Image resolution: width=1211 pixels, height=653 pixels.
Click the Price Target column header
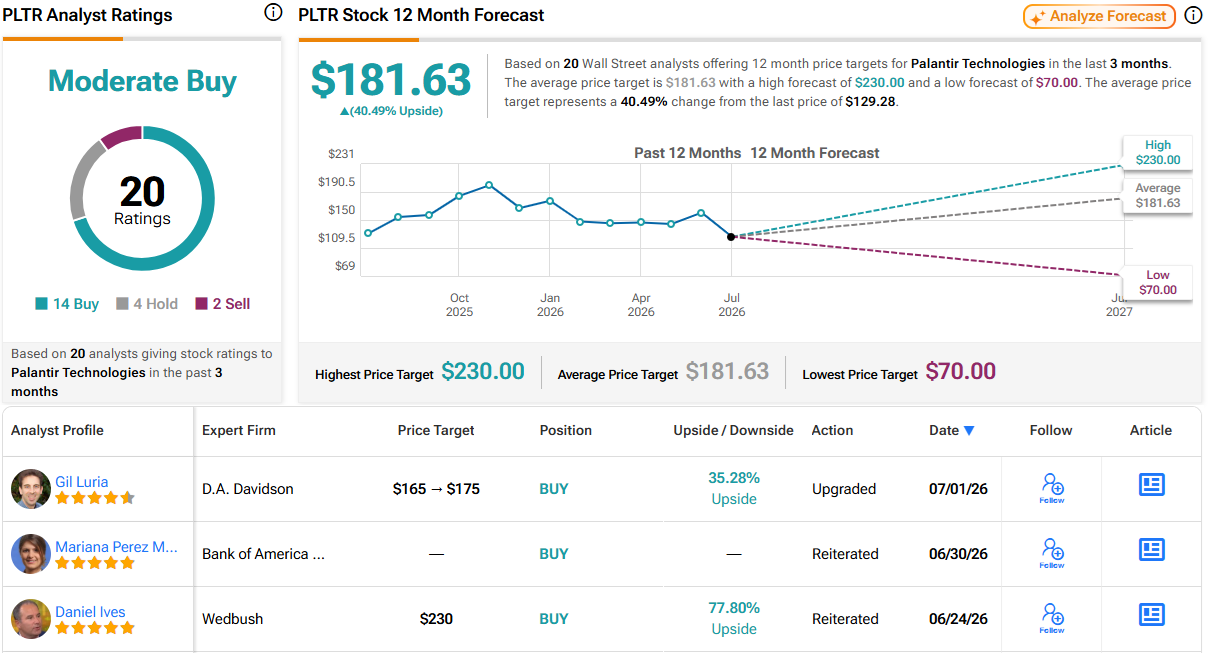[x=436, y=430]
